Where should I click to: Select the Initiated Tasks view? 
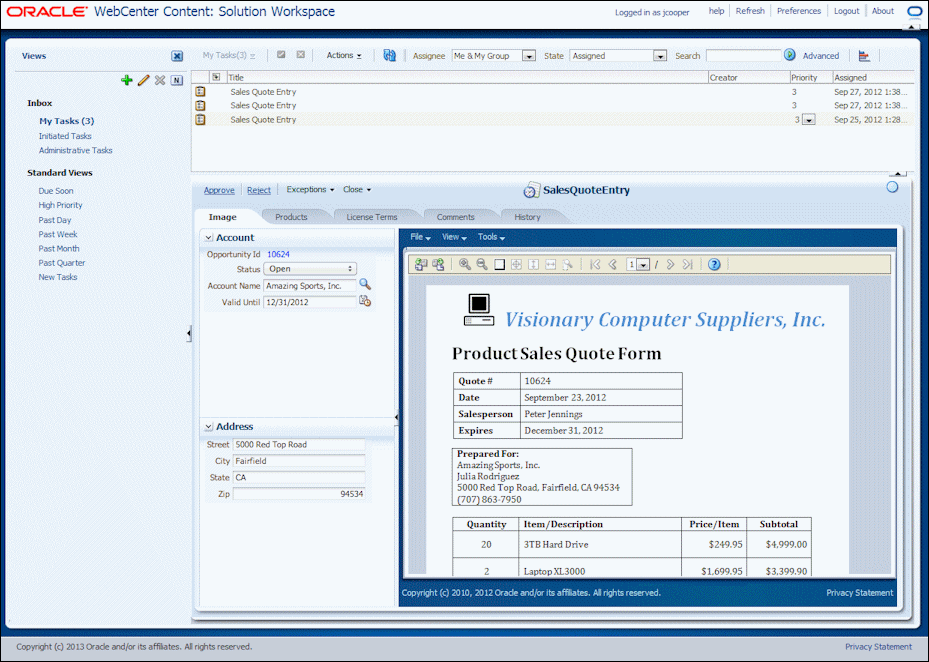65,136
